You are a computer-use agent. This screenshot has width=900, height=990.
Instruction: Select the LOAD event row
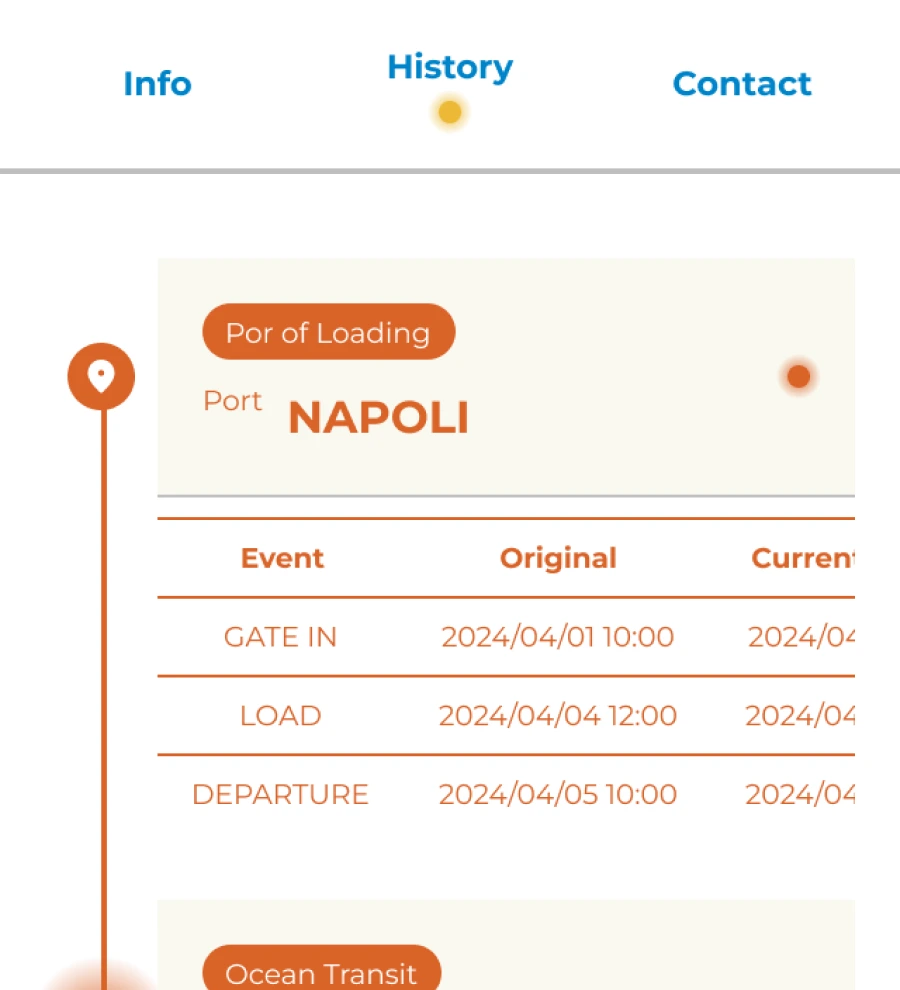[280, 716]
